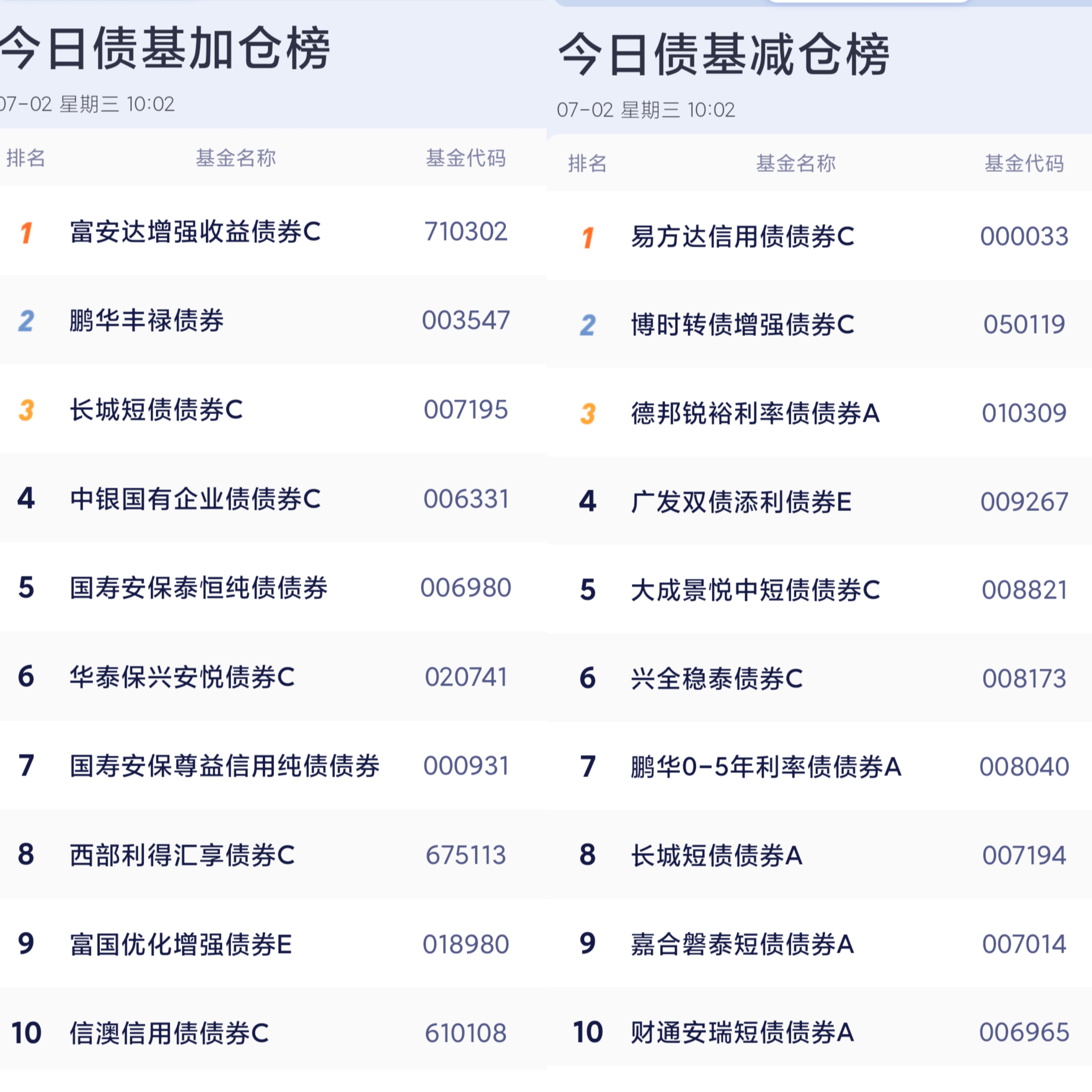
Task: Select fund code 008821
Action: (1024, 590)
